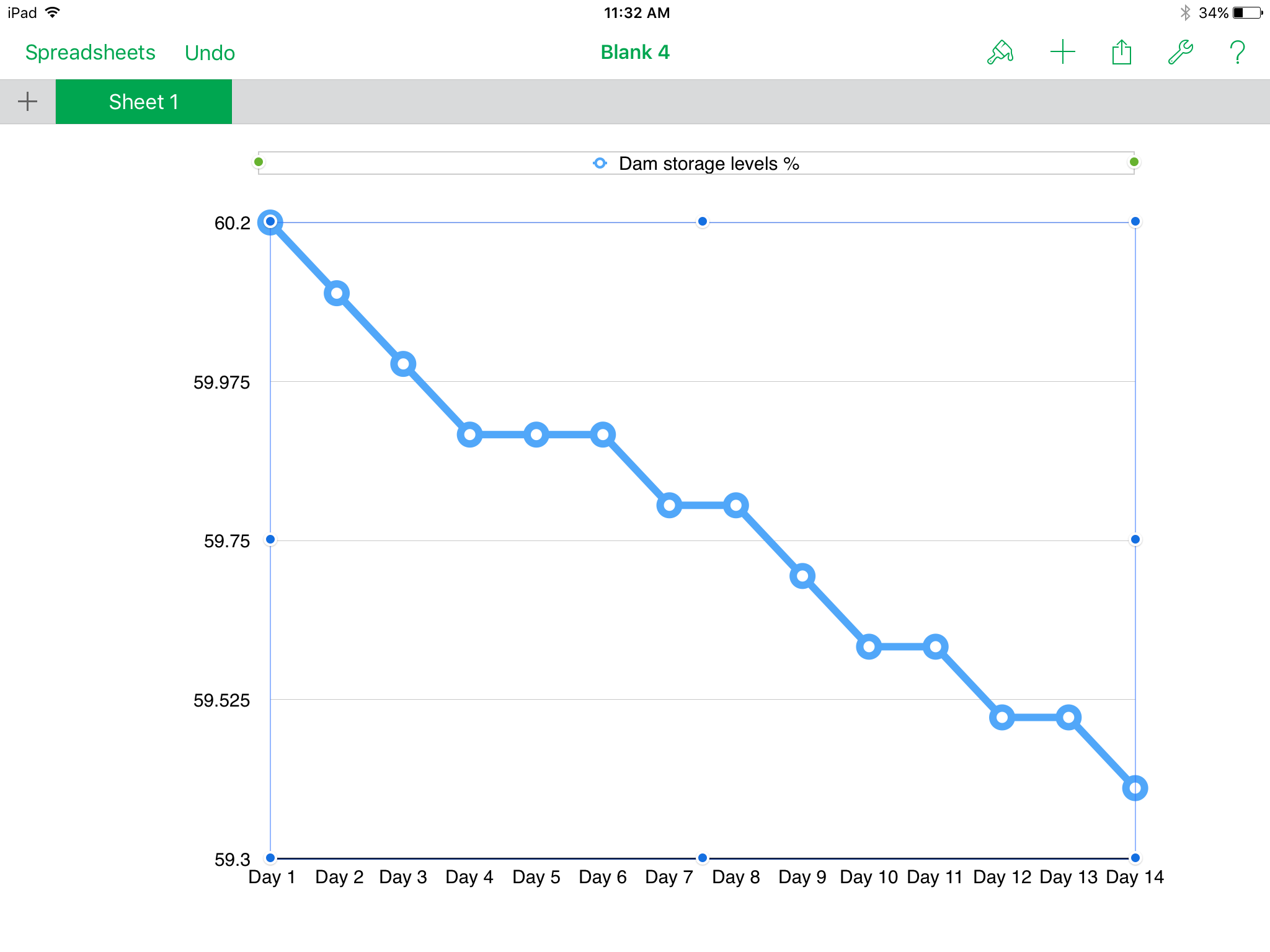Open the Tools wrench menu
Screen dimensions: 1270x952
[1180, 53]
